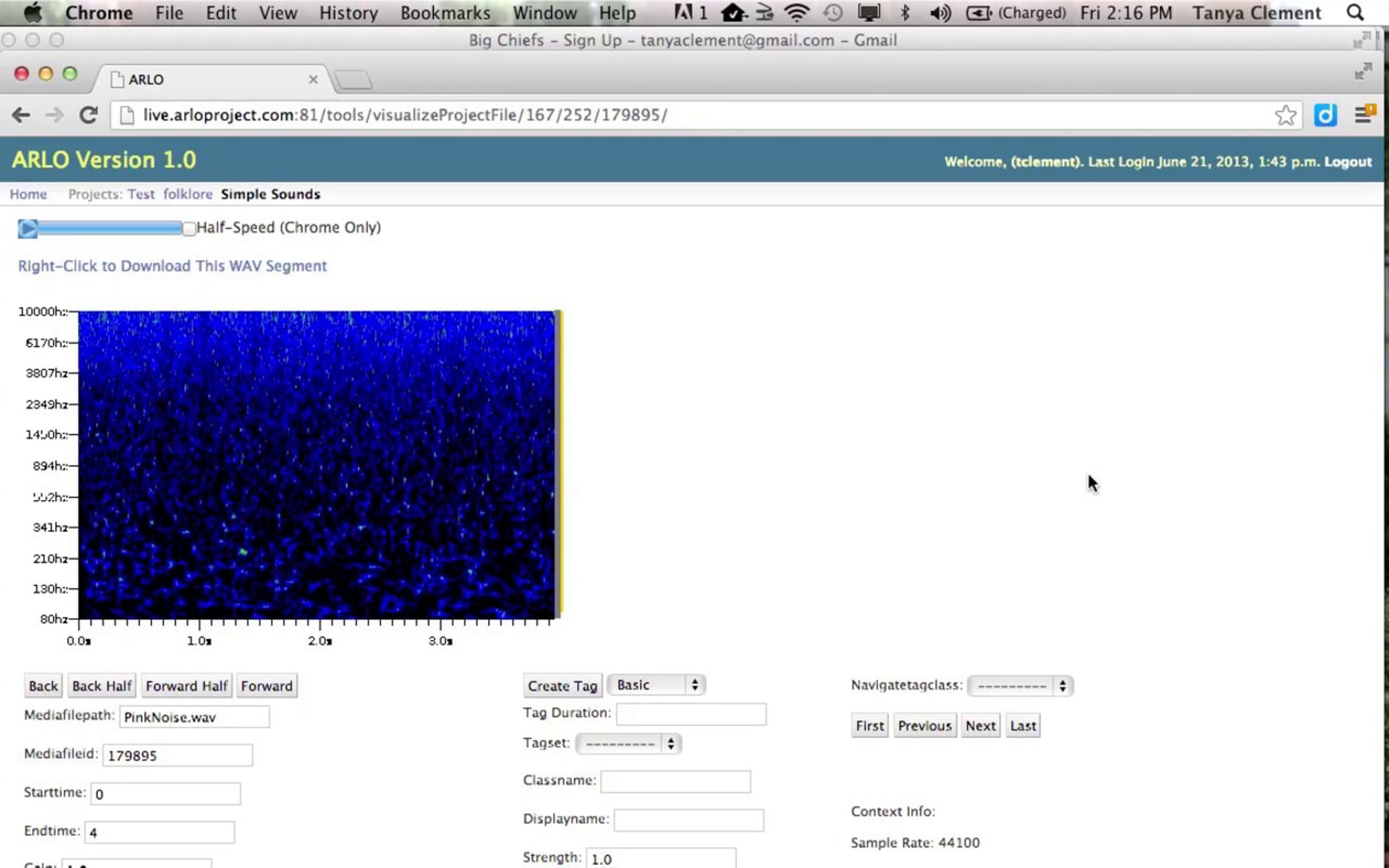Open the Bookmarks menu

point(445,13)
